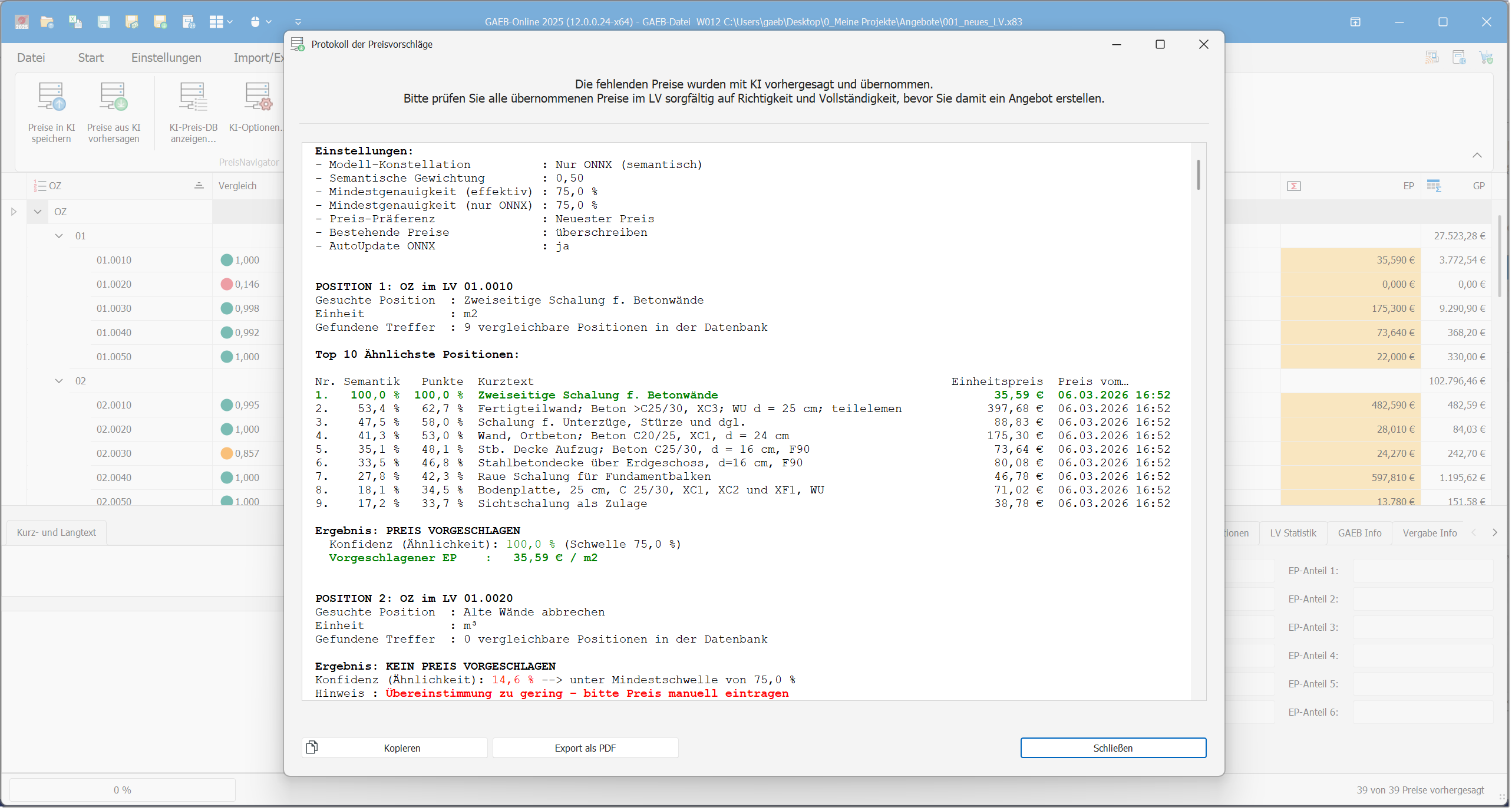
Task: Click the shopping cart icon top right
Action: click(x=1486, y=57)
